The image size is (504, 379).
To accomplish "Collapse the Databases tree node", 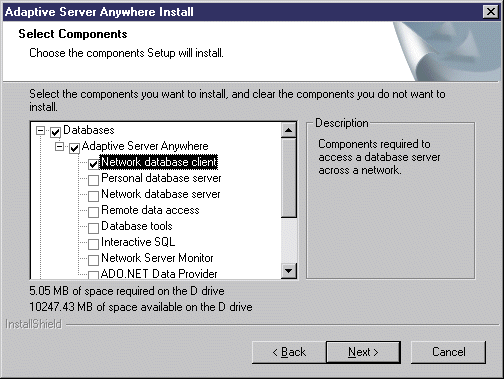I will (x=40, y=130).
